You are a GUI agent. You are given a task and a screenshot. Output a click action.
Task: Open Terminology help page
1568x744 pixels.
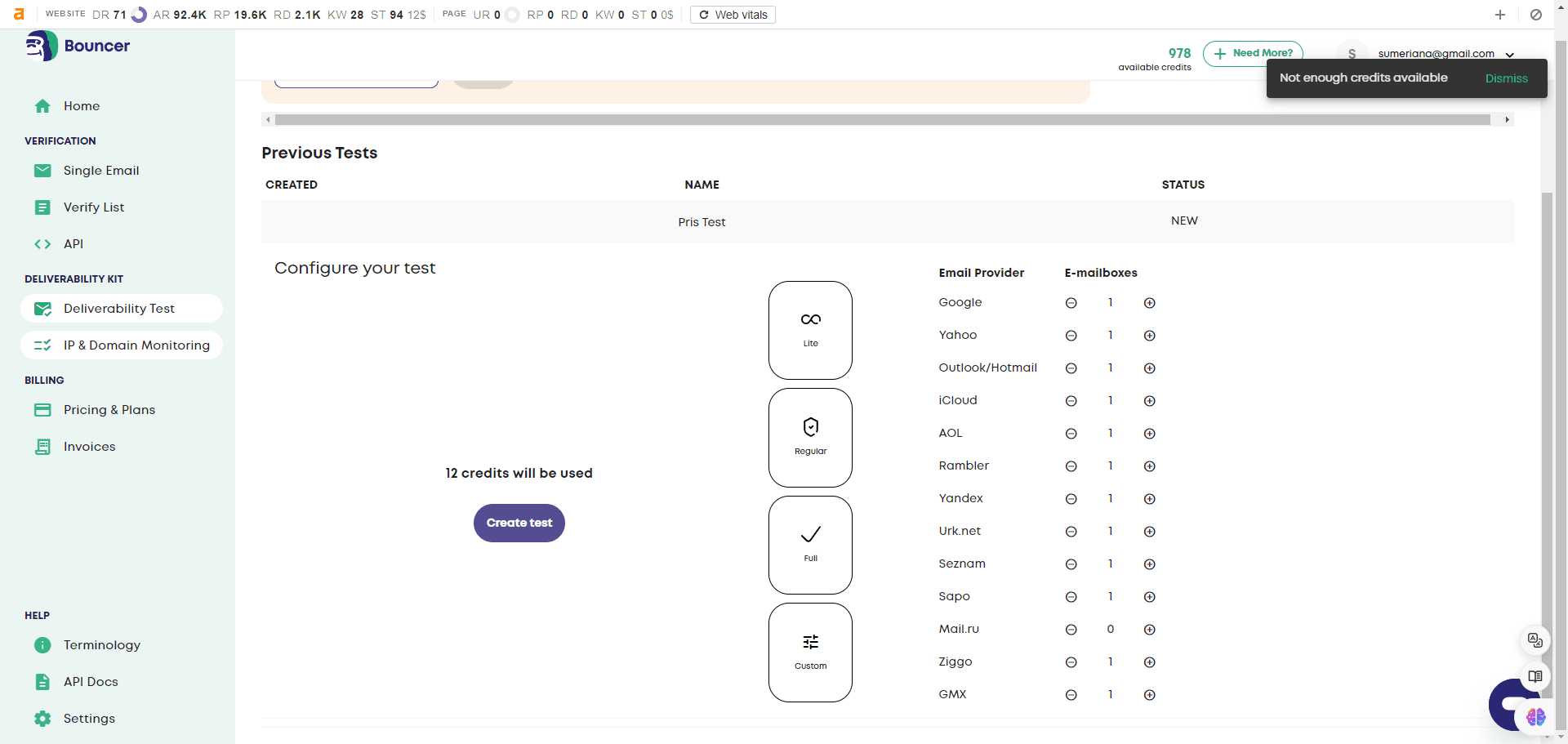[102, 645]
